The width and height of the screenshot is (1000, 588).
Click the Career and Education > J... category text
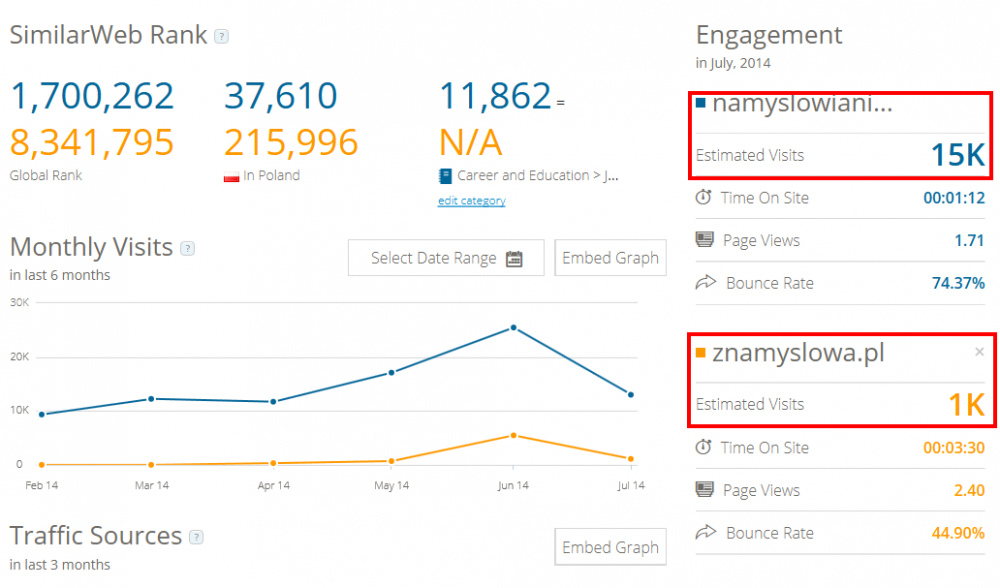pos(538,175)
